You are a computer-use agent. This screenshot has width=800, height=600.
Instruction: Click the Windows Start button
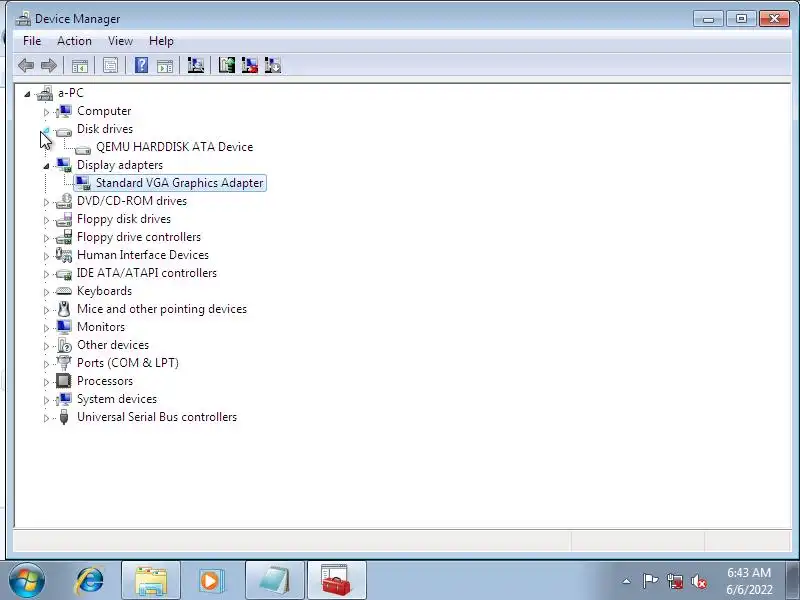tap(27, 581)
